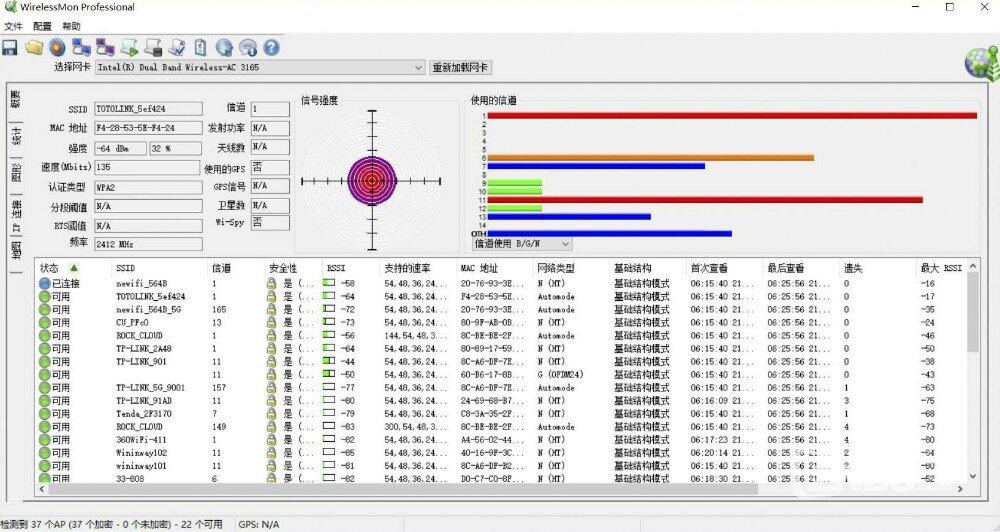Click the green status icon for wininway101
This screenshot has height=532, width=1000.
[x=44, y=466]
